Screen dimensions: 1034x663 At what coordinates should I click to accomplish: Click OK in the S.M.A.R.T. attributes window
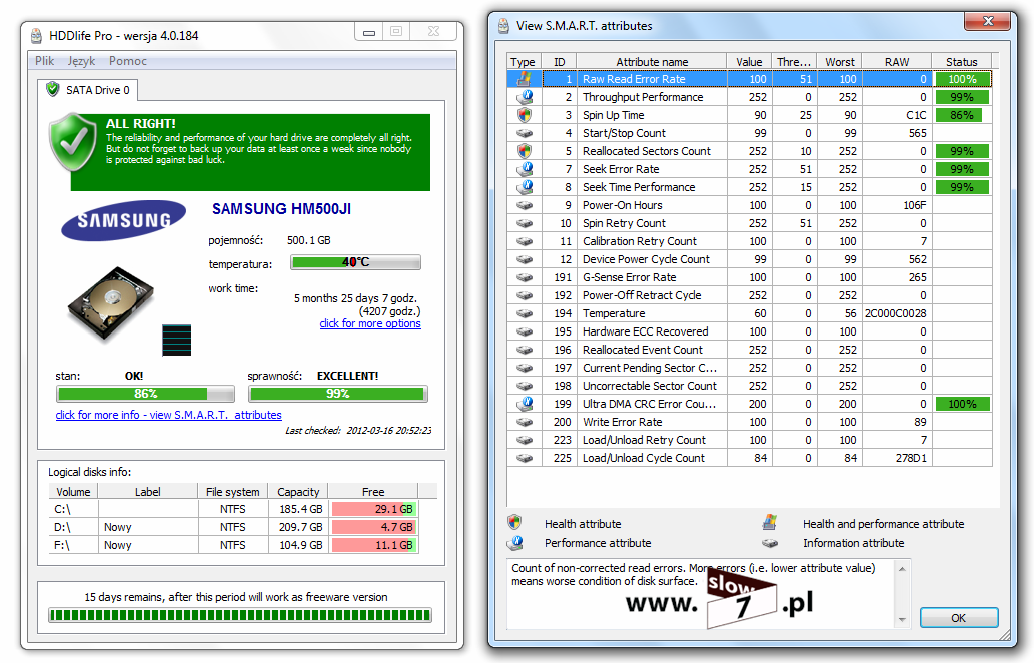click(959, 618)
